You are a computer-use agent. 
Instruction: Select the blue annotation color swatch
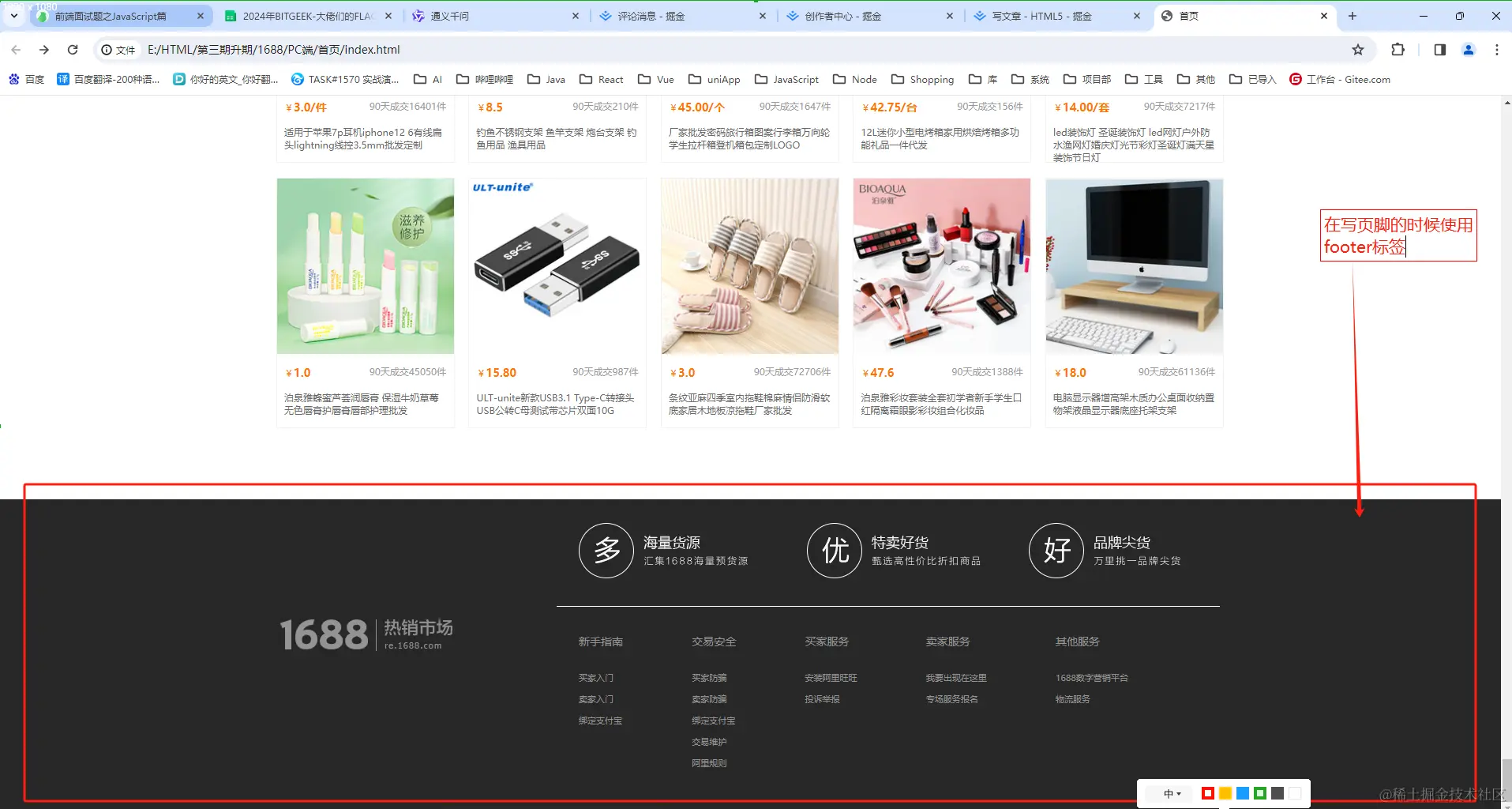coord(1243,793)
